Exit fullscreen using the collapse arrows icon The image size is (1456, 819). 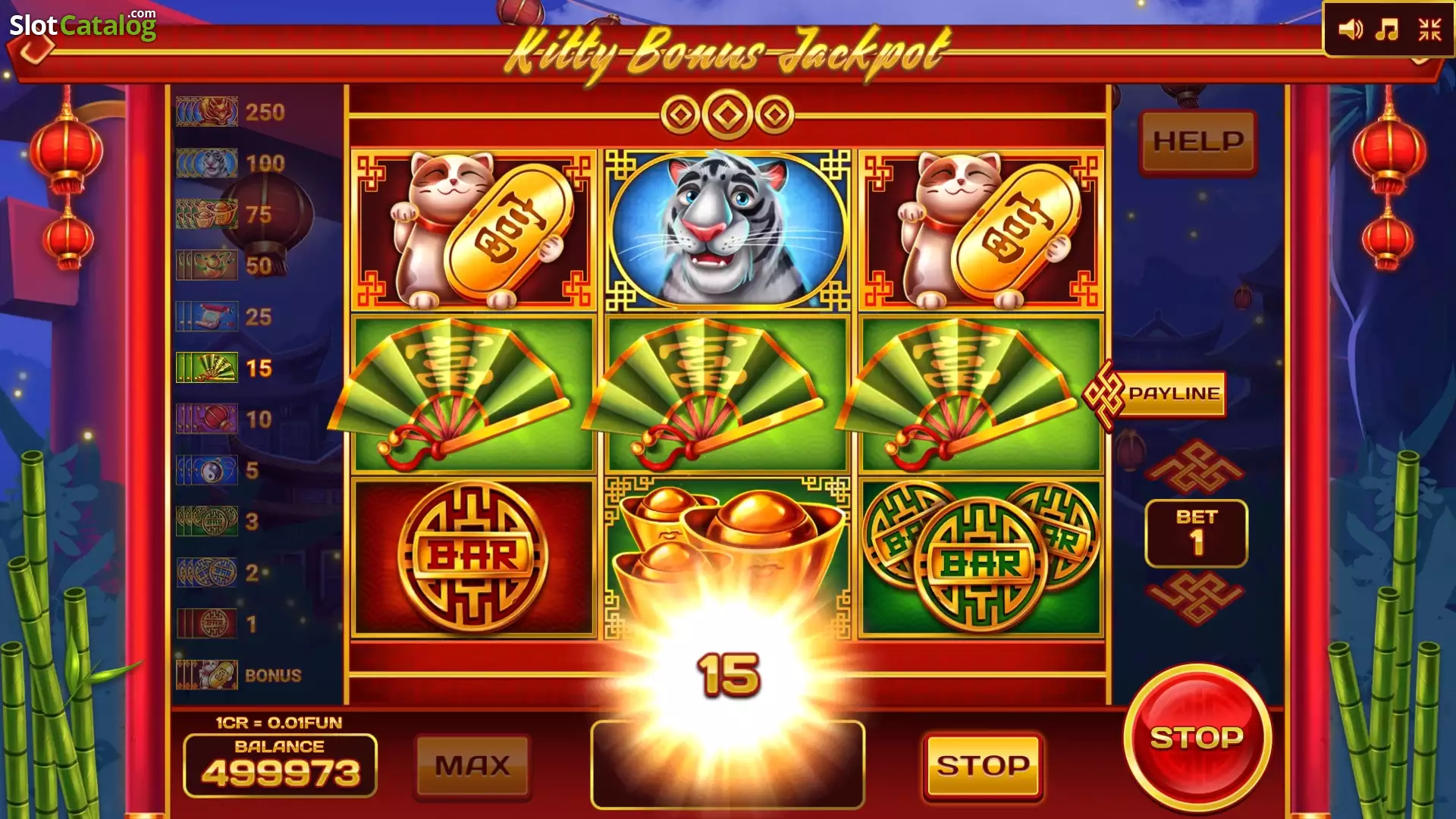(1429, 30)
